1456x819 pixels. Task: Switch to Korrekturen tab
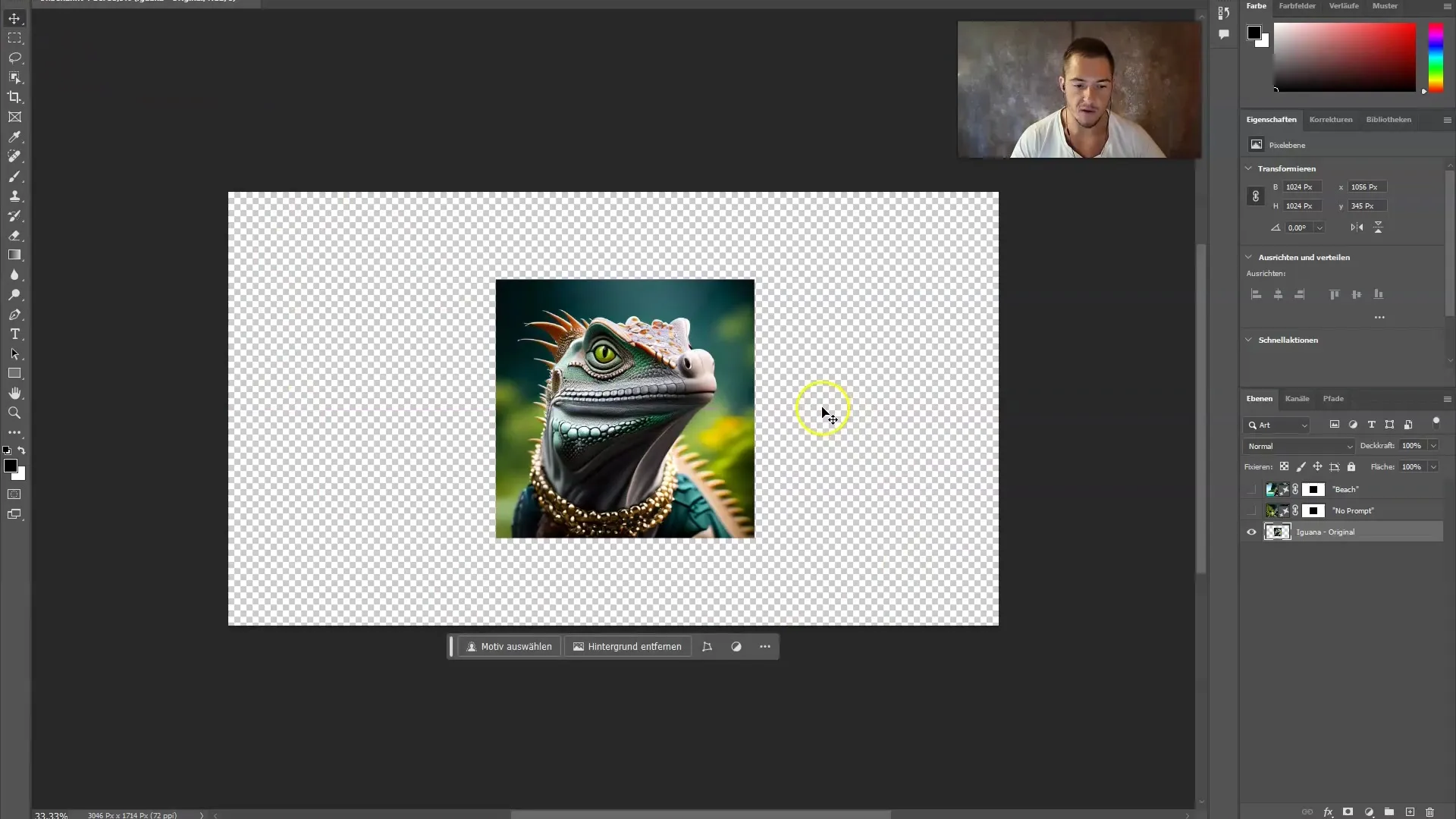[x=1331, y=120]
